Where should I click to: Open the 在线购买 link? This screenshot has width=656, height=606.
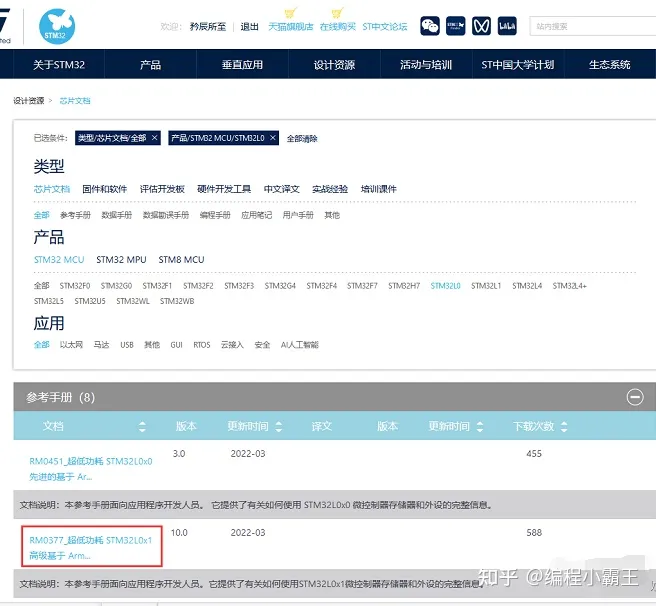(338, 27)
